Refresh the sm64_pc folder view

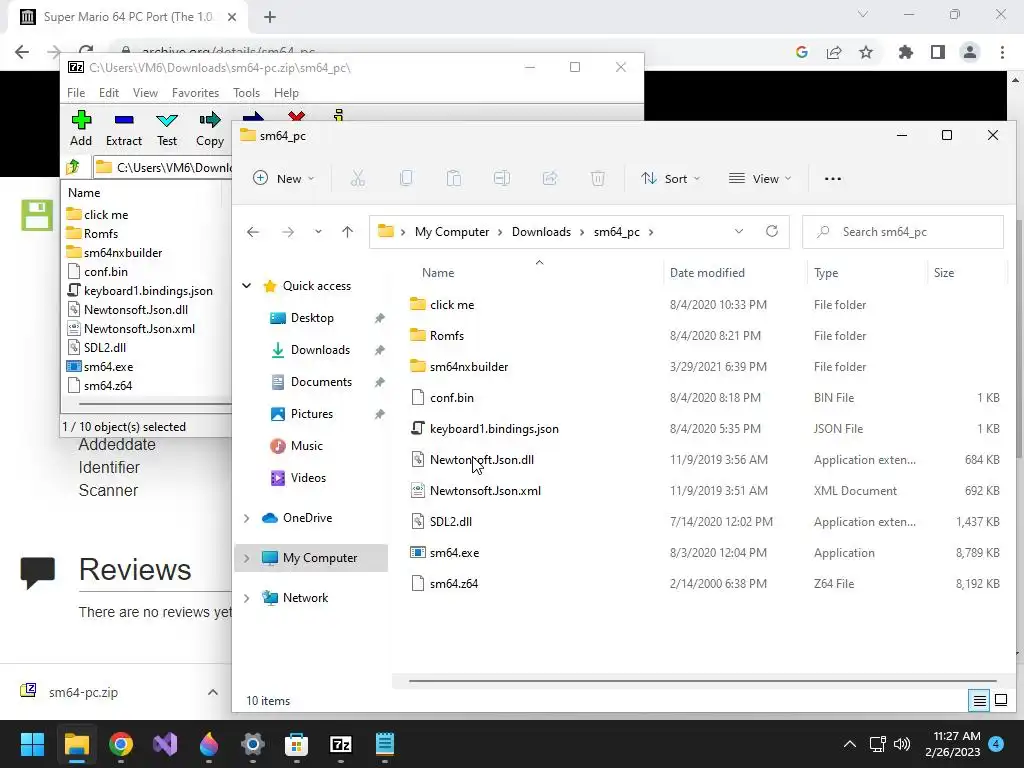tap(772, 231)
